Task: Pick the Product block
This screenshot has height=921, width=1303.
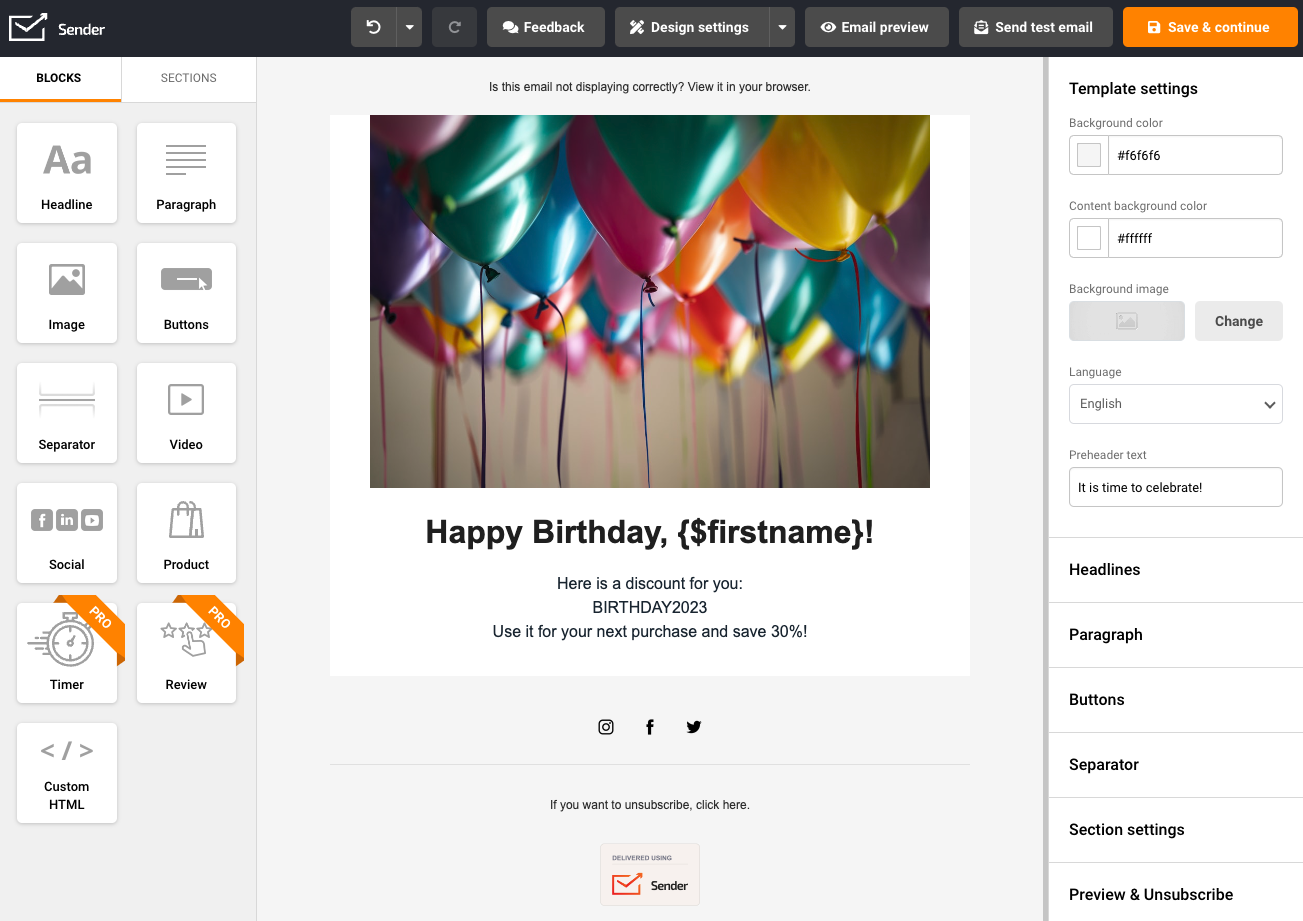Action: 186,533
